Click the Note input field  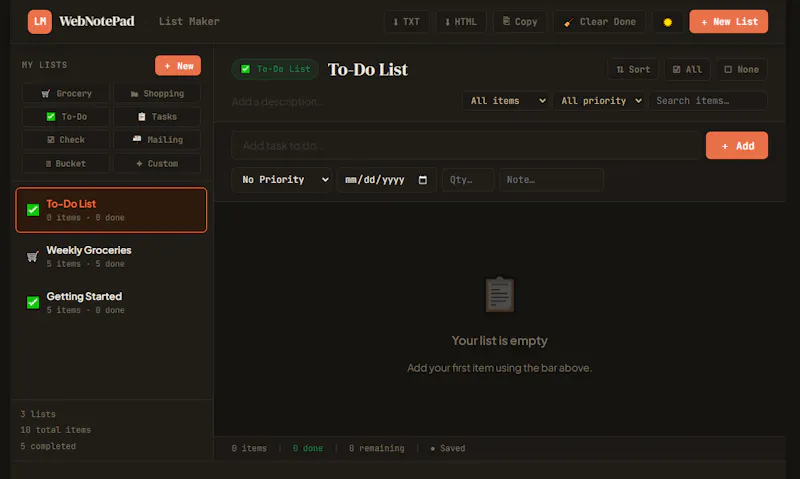coord(551,180)
